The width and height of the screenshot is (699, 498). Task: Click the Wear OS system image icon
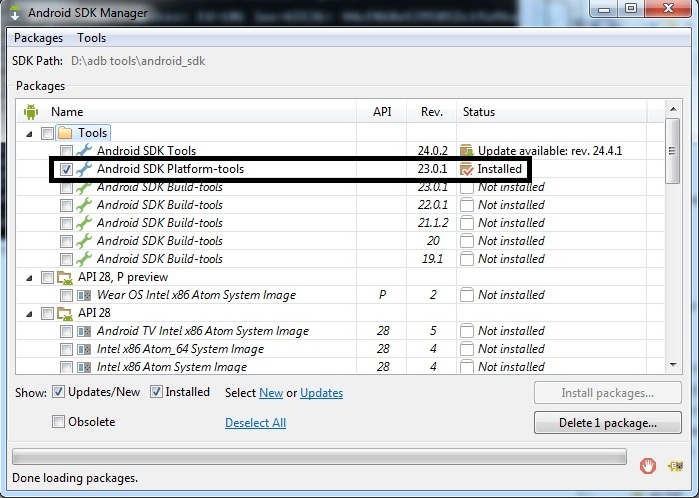click(x=84, y=295)
